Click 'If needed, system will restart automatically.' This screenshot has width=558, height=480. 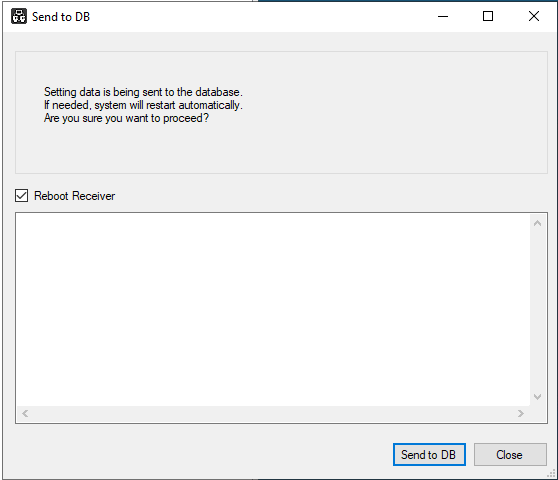(143, 105)
